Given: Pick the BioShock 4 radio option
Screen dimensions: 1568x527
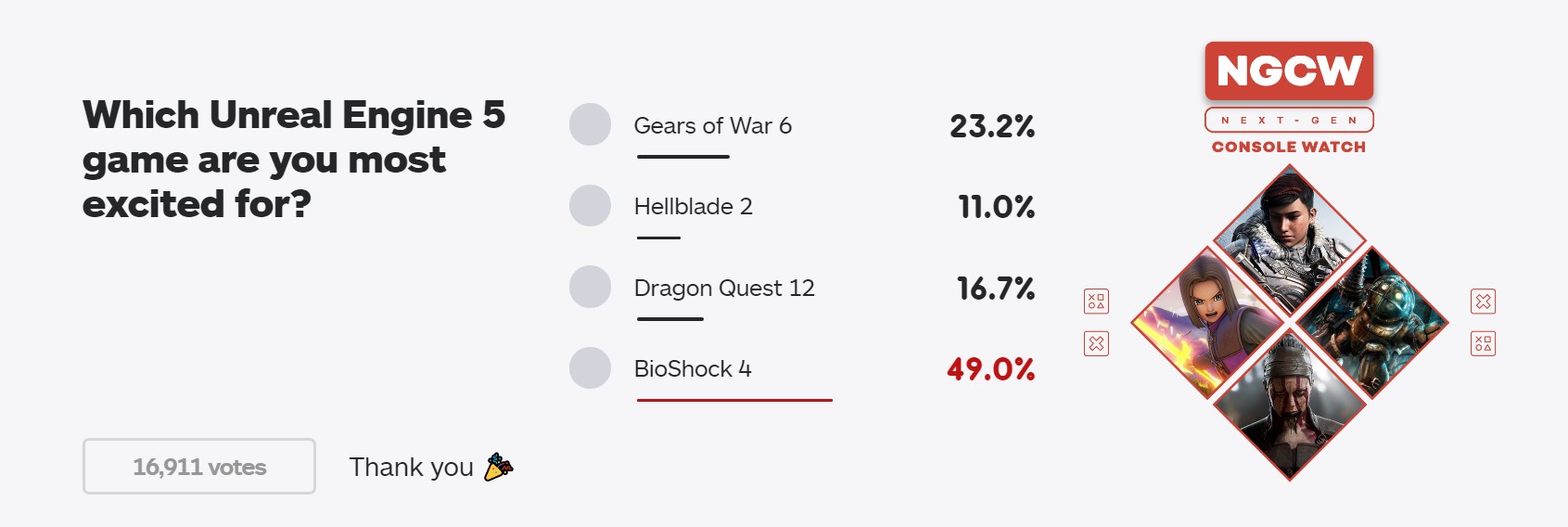Looking at the screenshot, I should pos(590,367).
